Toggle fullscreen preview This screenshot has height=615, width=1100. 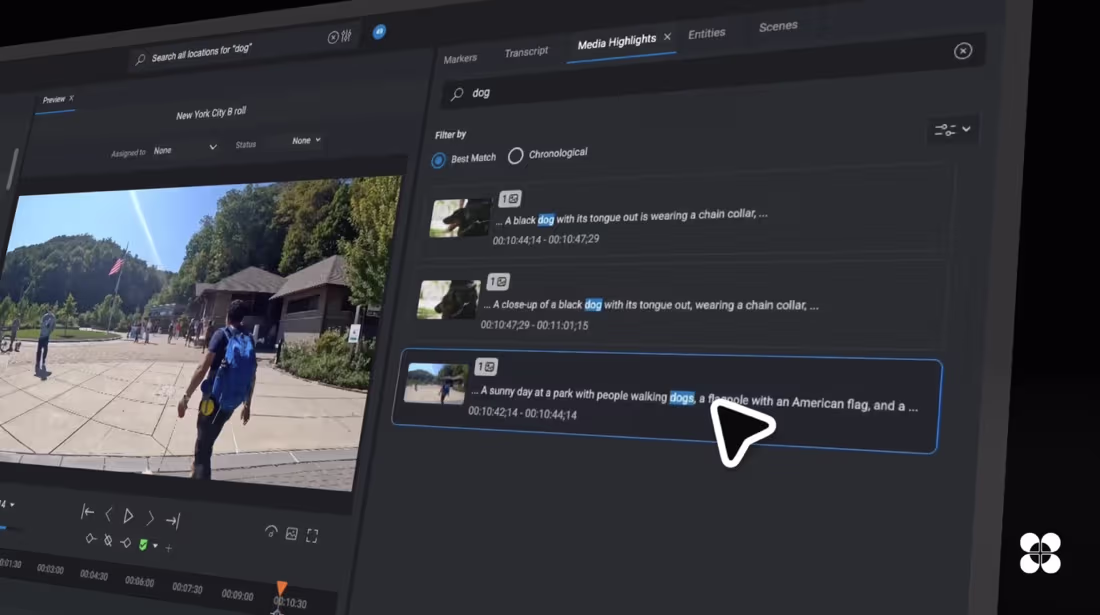[x=312, y=536]
